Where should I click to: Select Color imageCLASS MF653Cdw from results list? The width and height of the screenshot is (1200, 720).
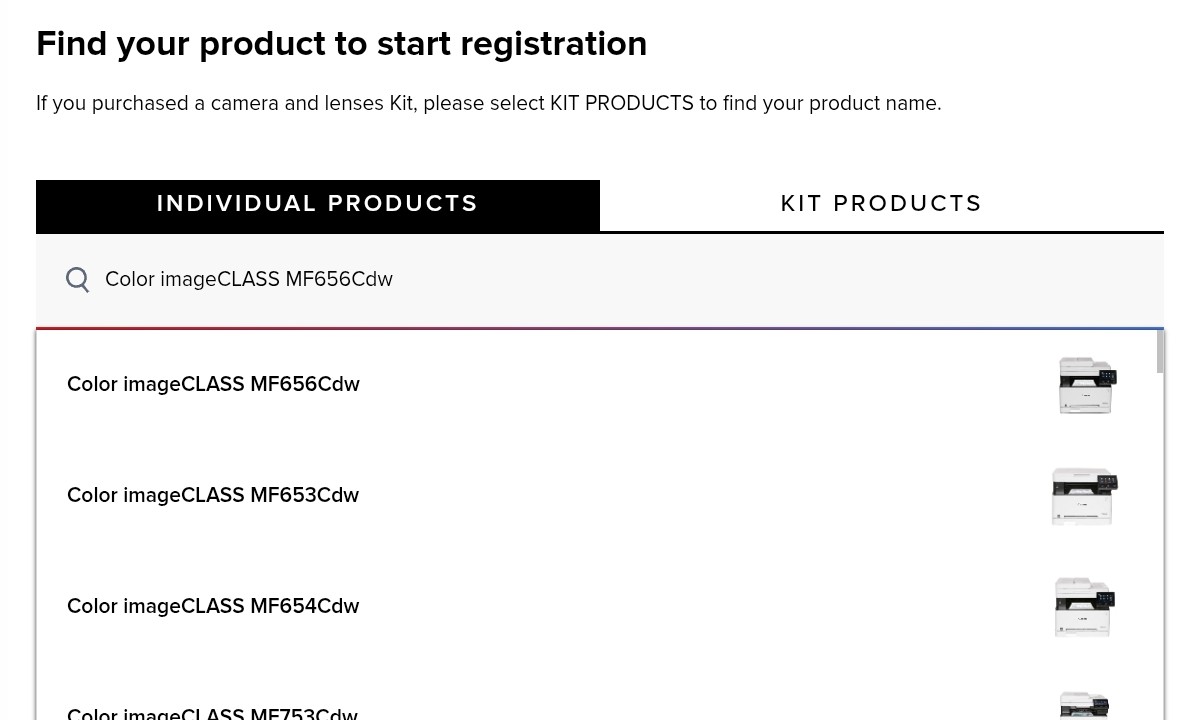pyautogui.click(x=213, y=495)
